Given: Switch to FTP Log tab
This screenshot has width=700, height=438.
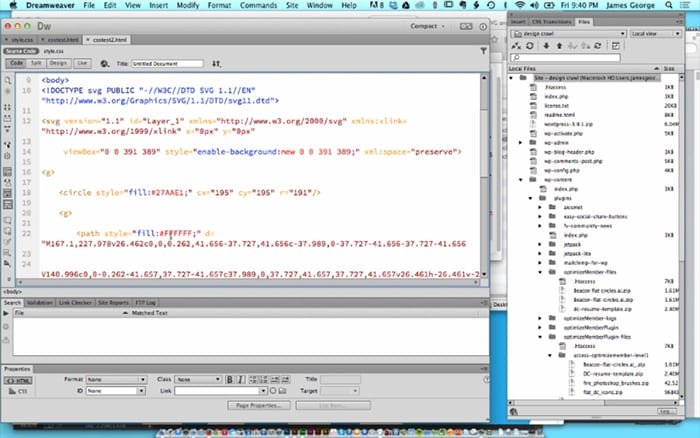Looking at the screenshot, I should point(145,303).
